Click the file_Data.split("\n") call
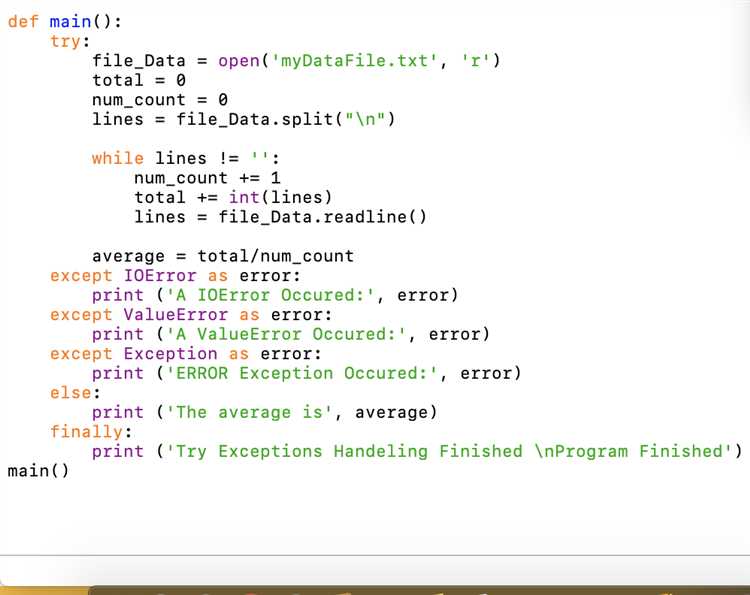Screen dimensions: 750x595 tap(286, 119)
